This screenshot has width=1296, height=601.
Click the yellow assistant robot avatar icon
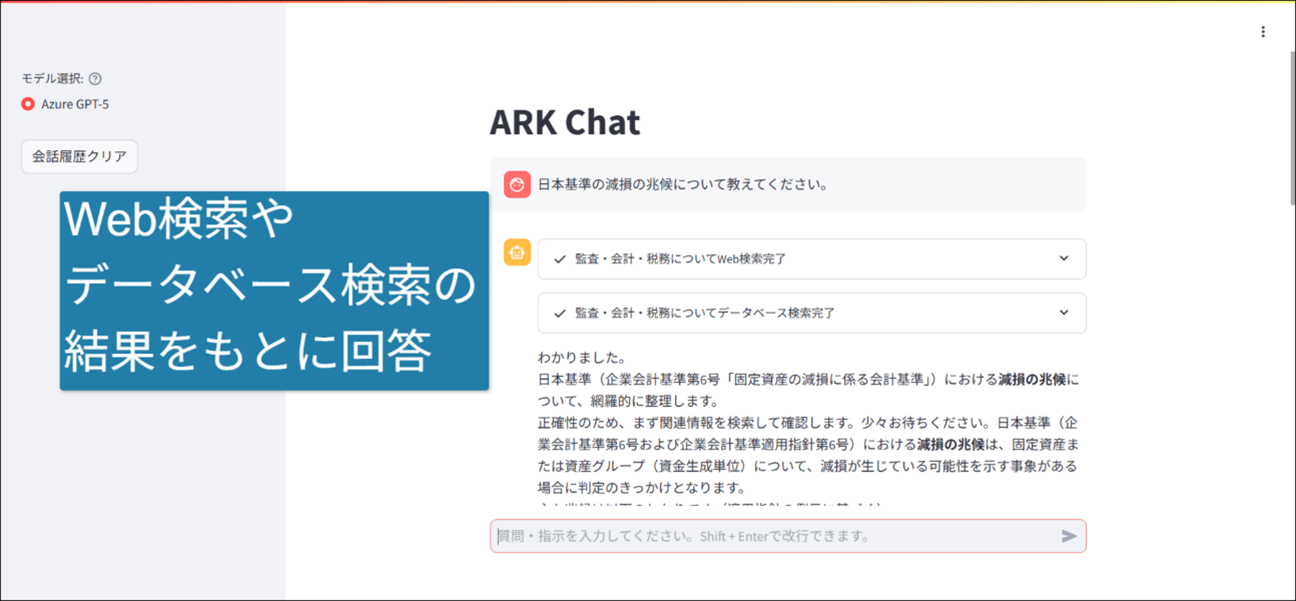pyautogui.click(x=517, y=253)
